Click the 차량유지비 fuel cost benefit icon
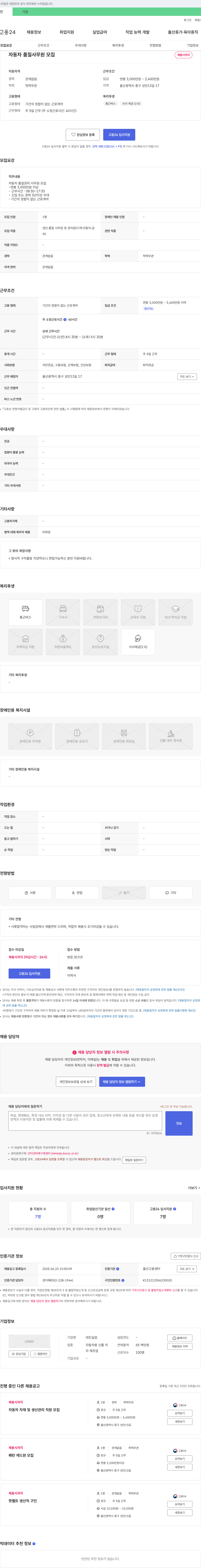This screenshot has width=201, height=1568. [100, 612]
